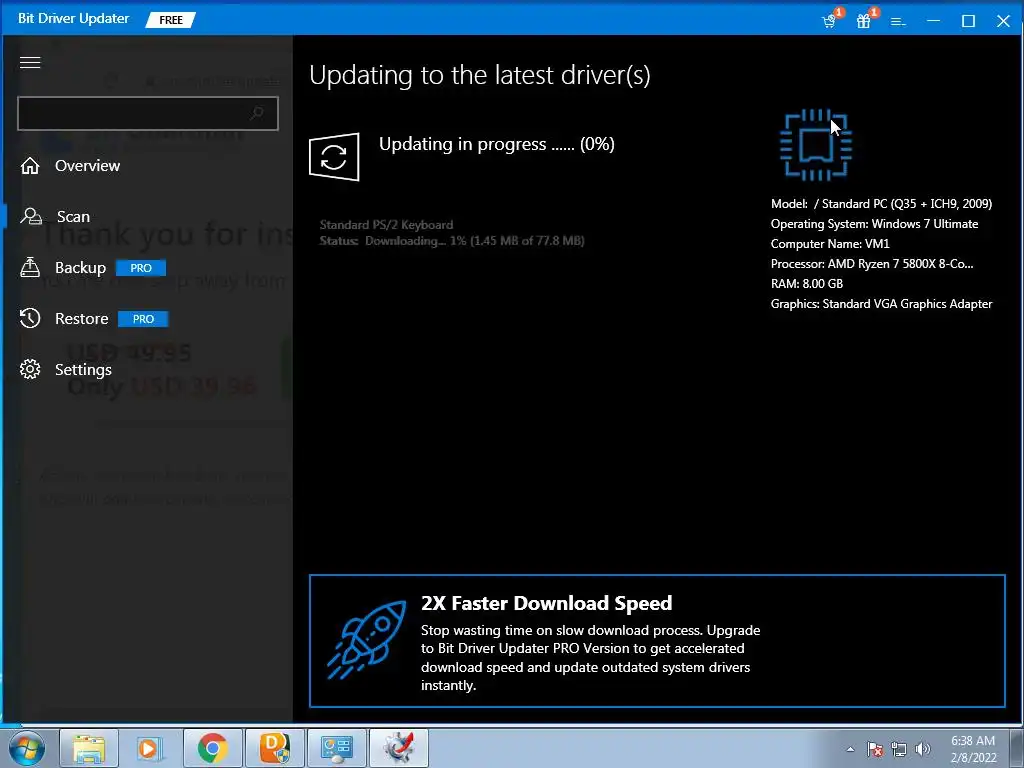Open the Windows Start menu

(26, 748)
